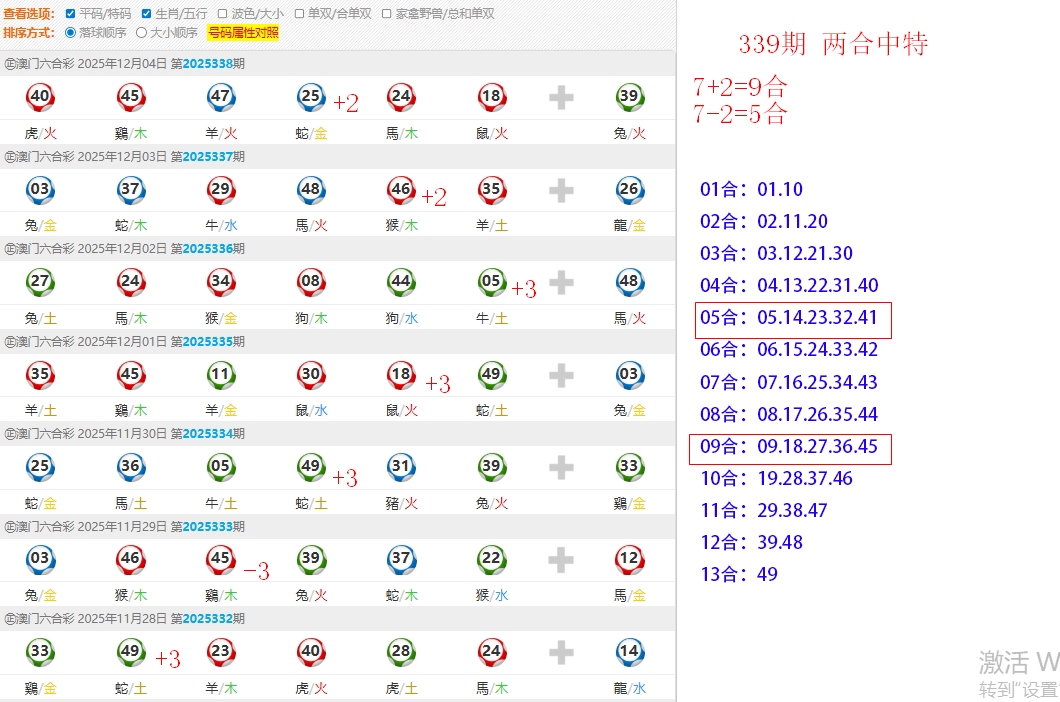Choose the 大小顺序 sort radio button
The image size is (1060, 702).
tap(141, 32)
